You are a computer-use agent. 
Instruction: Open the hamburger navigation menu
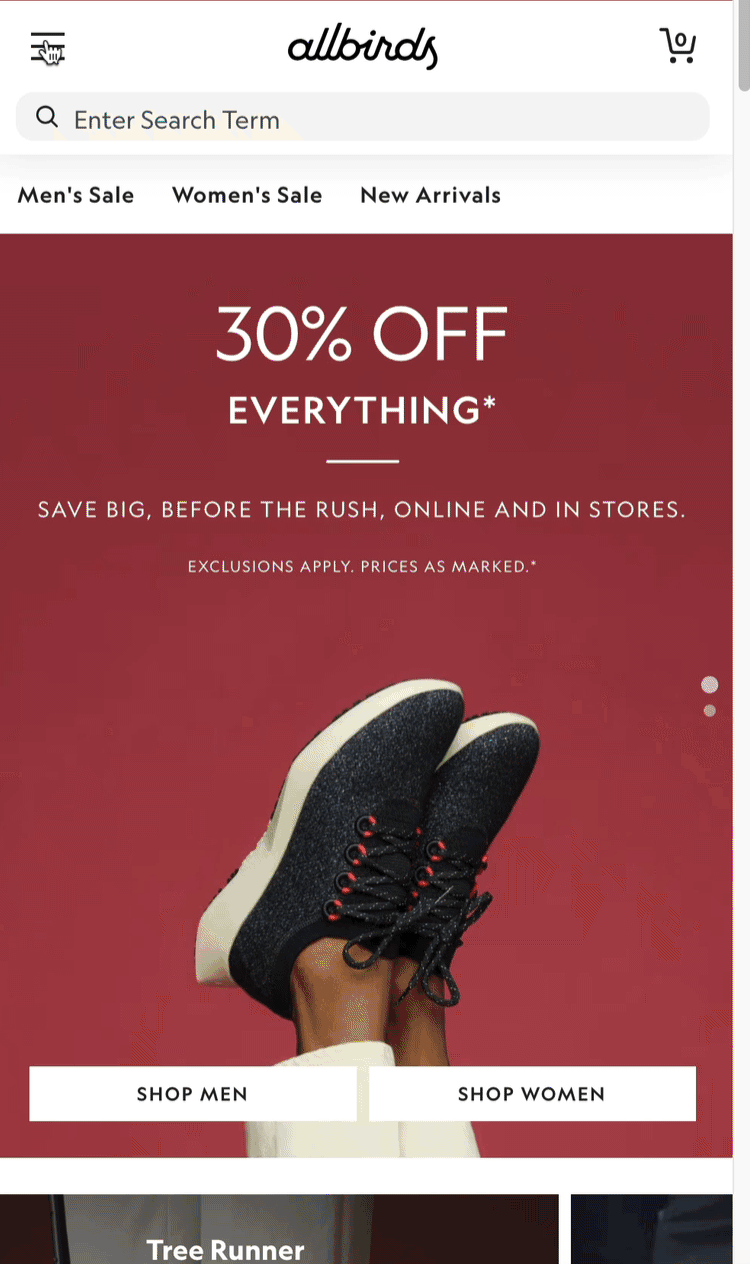[47, 47]
